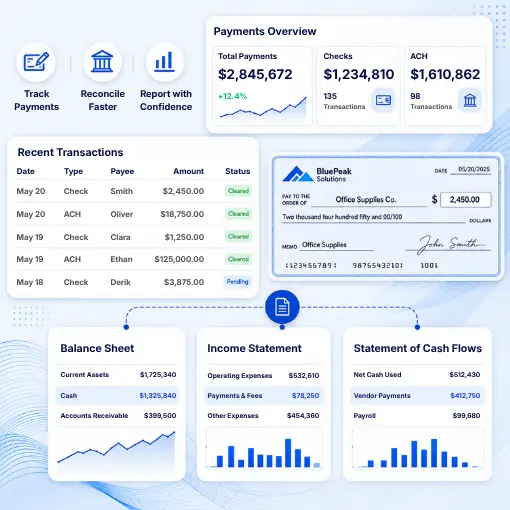Click the 135 Transactions count

pos(344,101)
